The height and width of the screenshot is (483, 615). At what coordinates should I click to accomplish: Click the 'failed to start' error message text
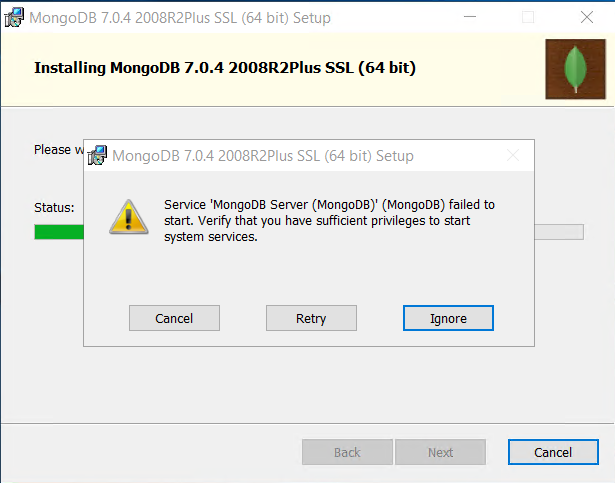(x=328, y=220)
